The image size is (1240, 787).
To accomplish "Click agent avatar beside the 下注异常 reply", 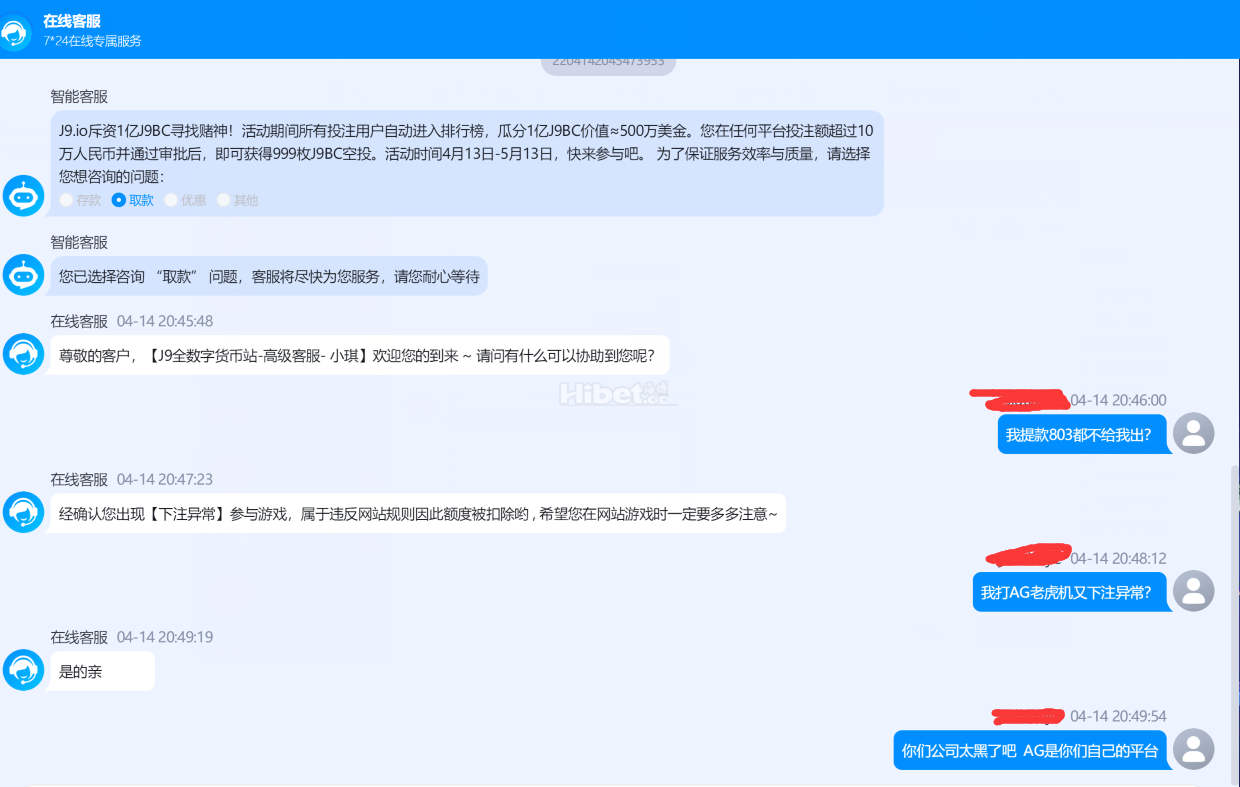I will 23,512.
